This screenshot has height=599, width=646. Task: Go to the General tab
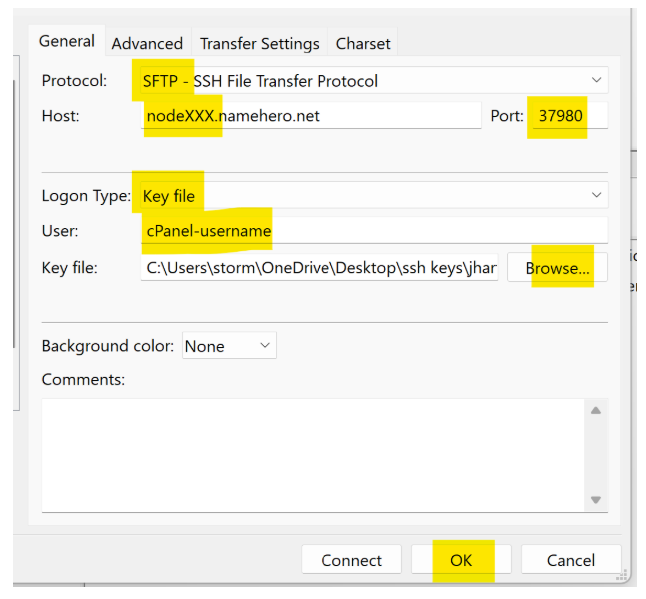tap(66, 41)
